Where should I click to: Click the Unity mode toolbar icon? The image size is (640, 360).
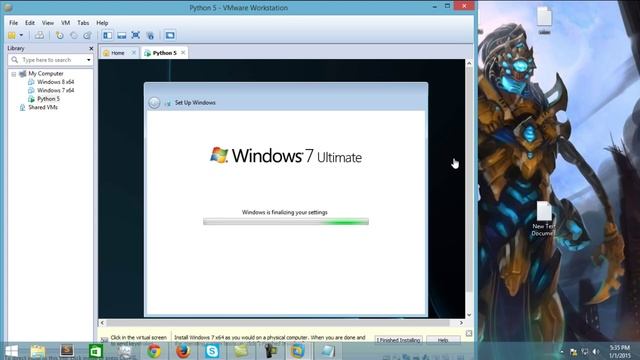click(x=150, y=36)
